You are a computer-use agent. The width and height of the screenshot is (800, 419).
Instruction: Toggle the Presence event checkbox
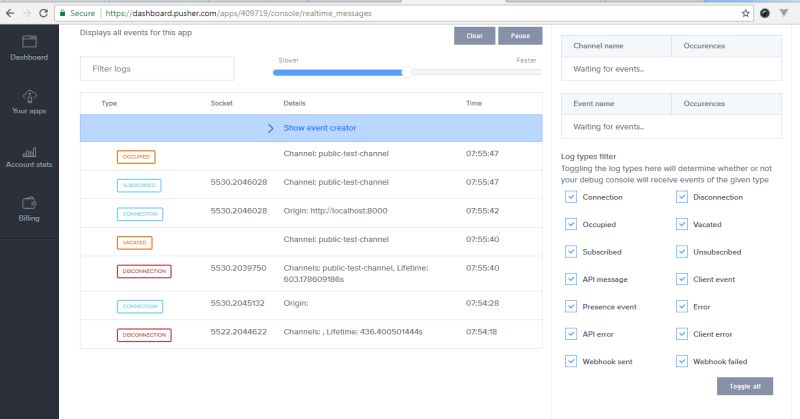(x=571, y=307)
